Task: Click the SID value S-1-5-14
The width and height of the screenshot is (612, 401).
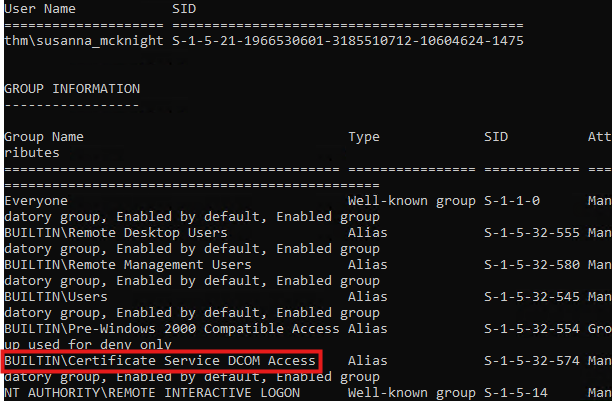Action: tap(515, 392)
